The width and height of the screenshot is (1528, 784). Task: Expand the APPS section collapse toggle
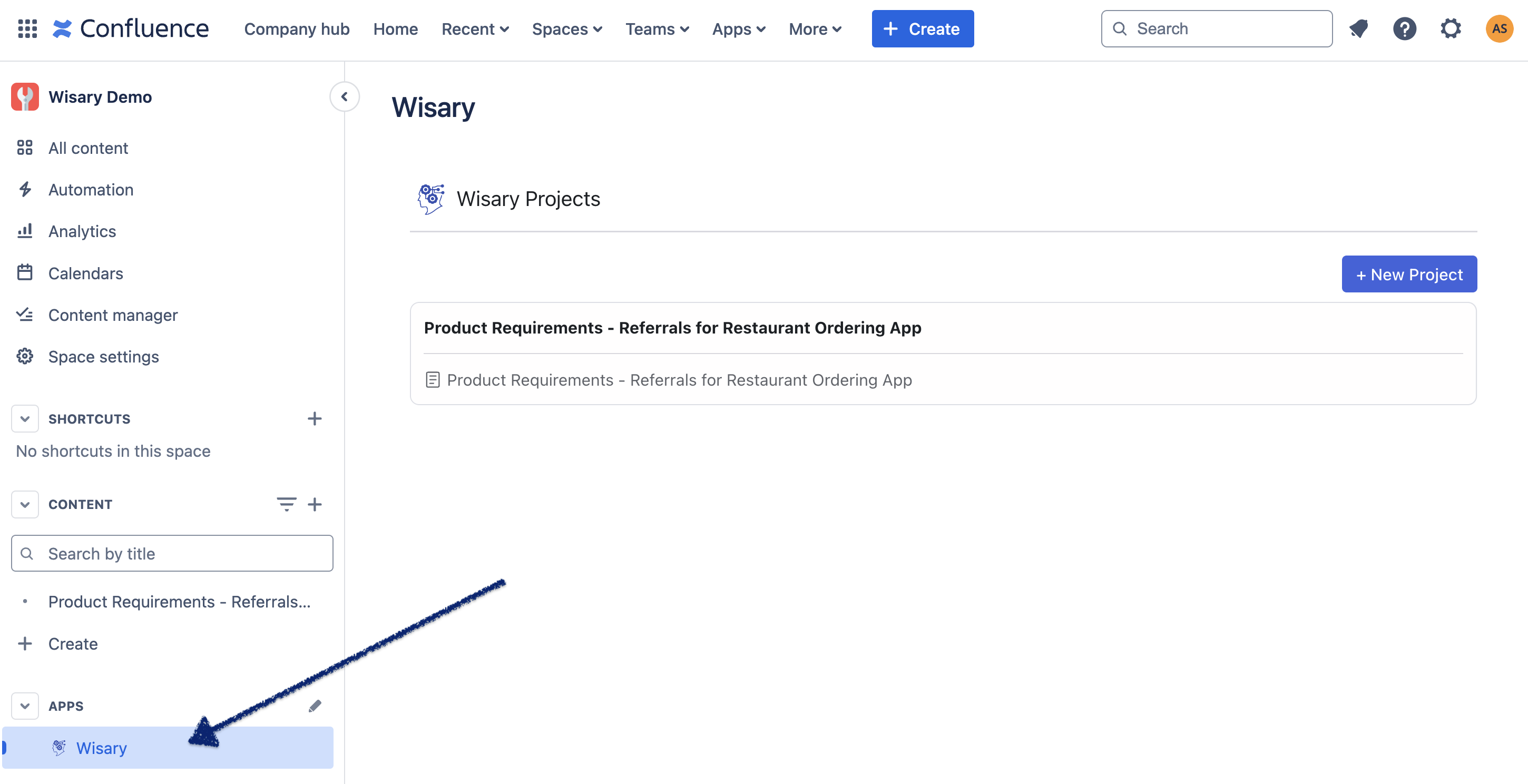point(26,706)
